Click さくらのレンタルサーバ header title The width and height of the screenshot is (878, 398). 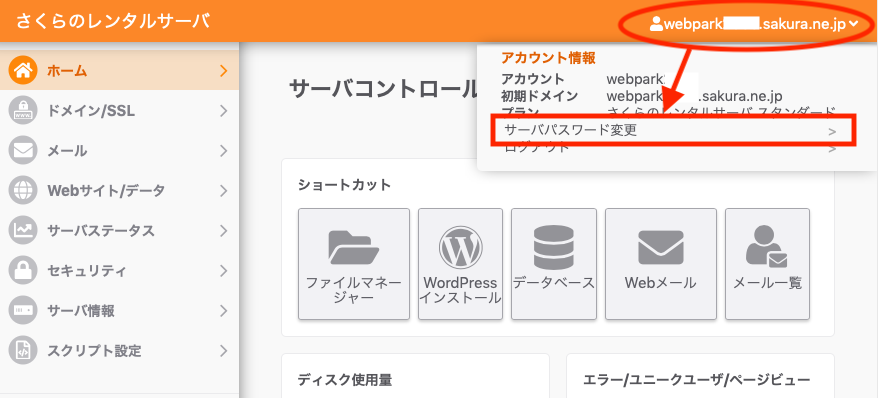[113, 21]
